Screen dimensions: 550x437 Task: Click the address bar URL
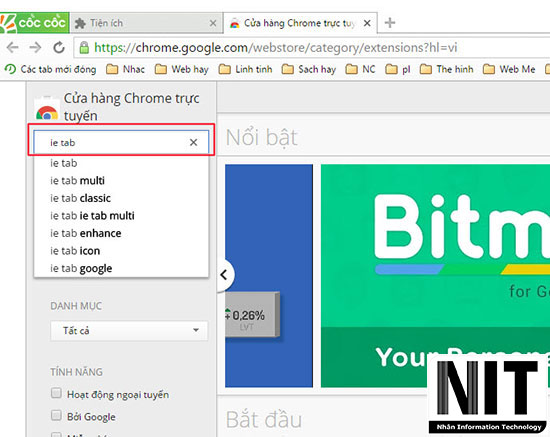[x=276, y=48]
